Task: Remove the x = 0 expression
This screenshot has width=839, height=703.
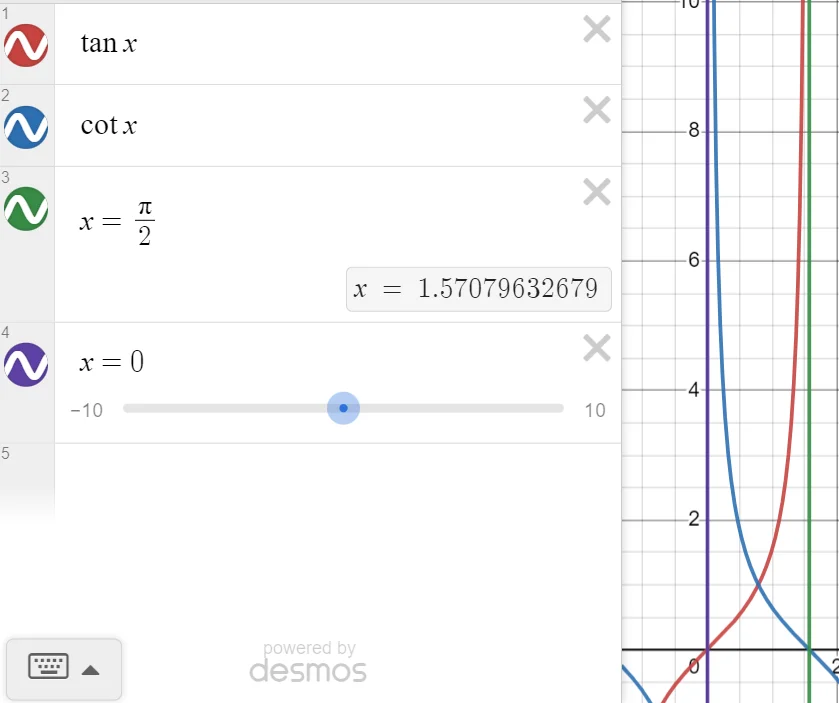Action: point(597,348)
